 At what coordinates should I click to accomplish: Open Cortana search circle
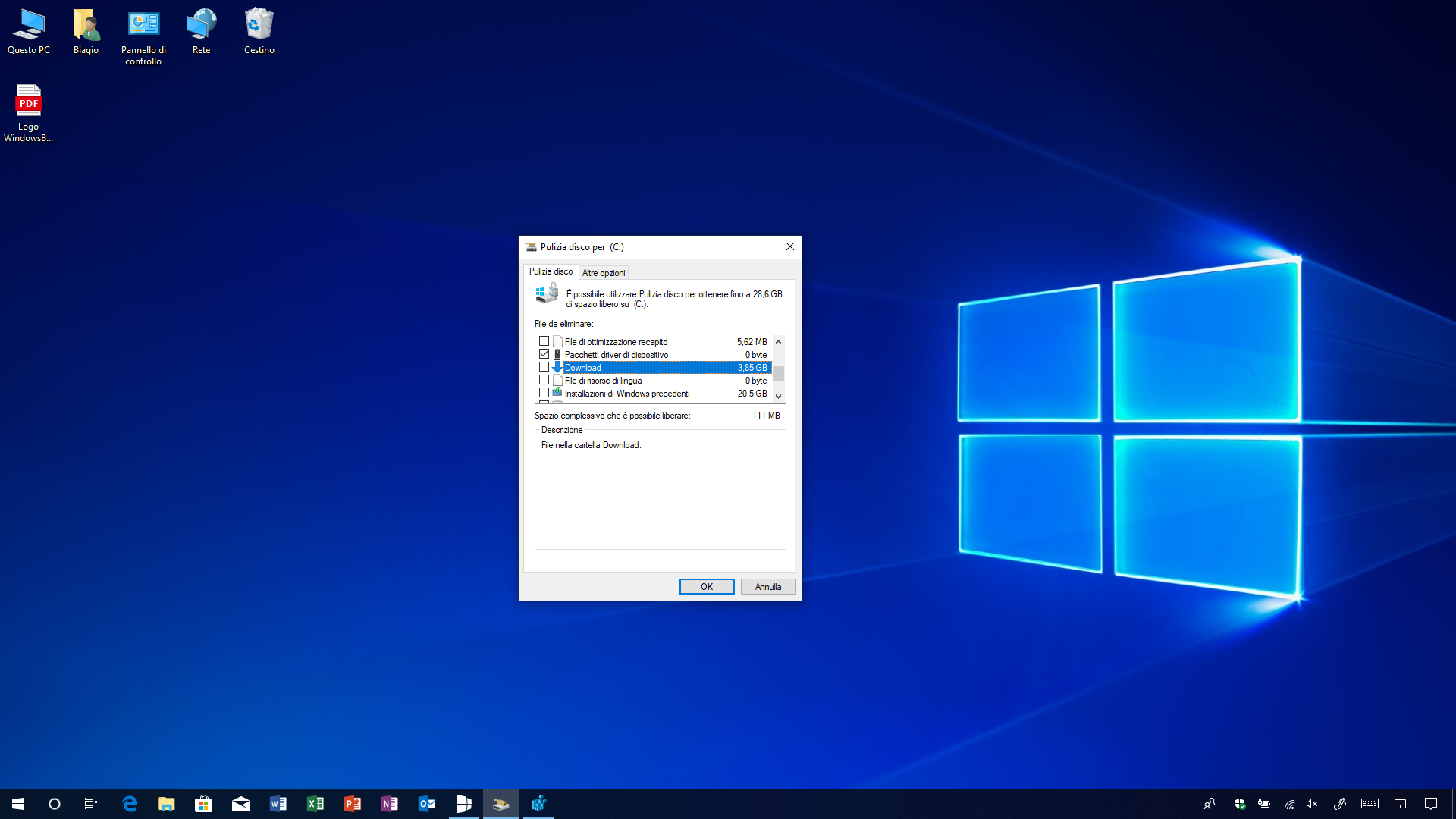(x=55, y=804)
